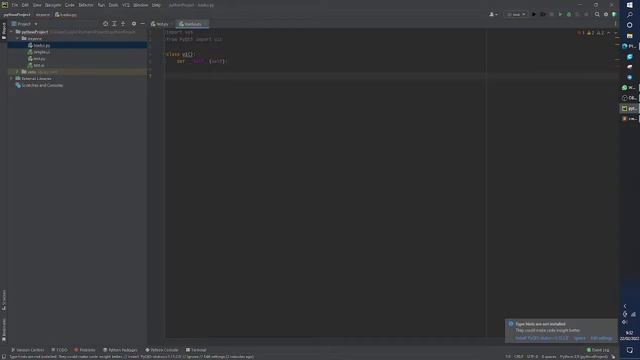Click Windows taskbar search icon
The height and width of the screenshot is (360, 640).
(630, 15)
